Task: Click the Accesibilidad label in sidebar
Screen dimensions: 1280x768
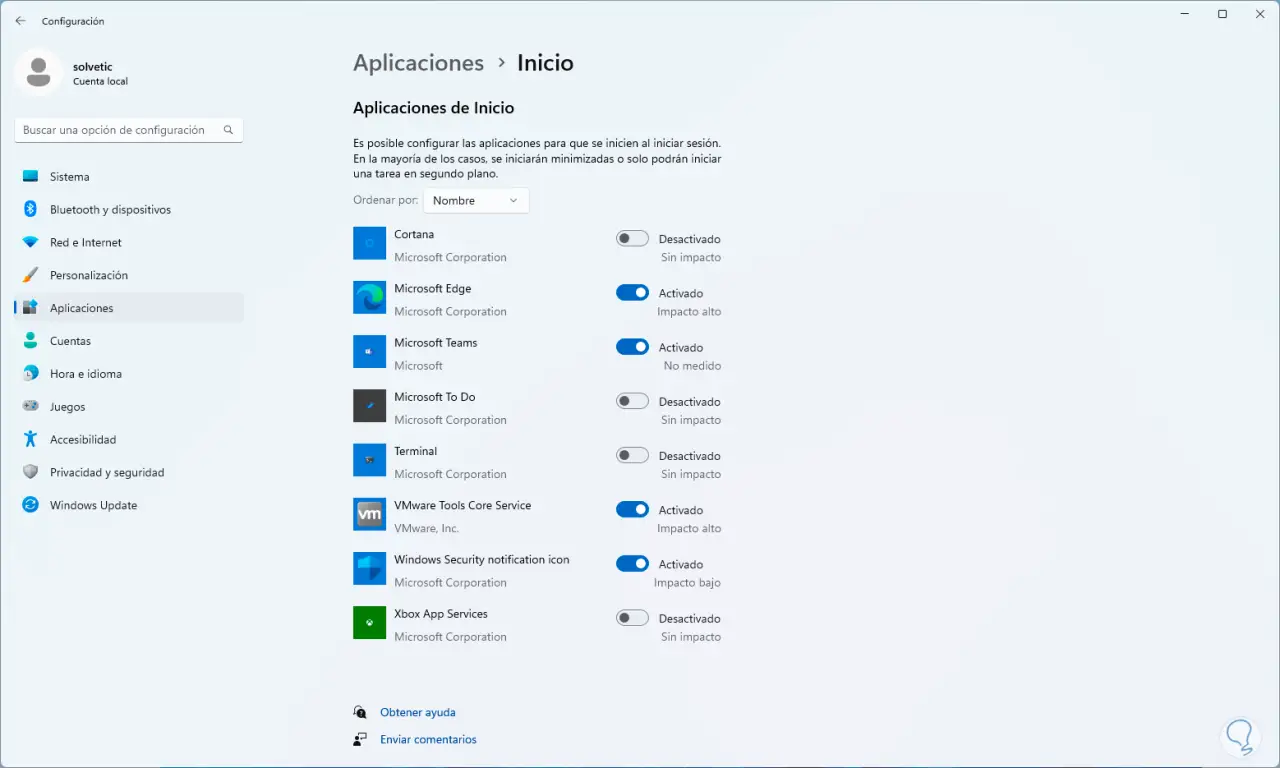Action: pos(83,440)
